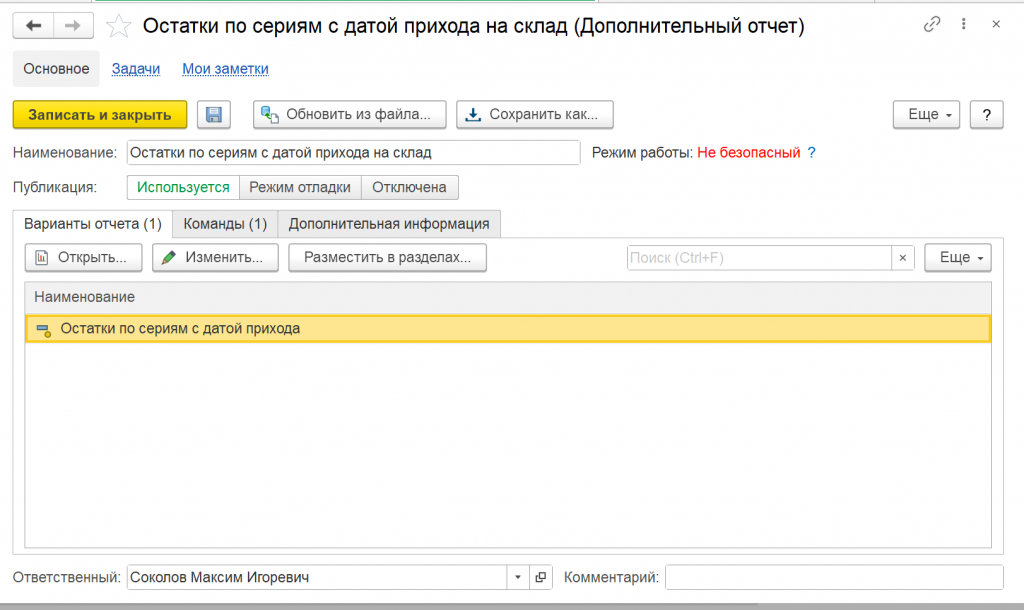This screenshot has width=1024, height=610.
Task: Clear search field with the x button
Action: tap(903, 258)
